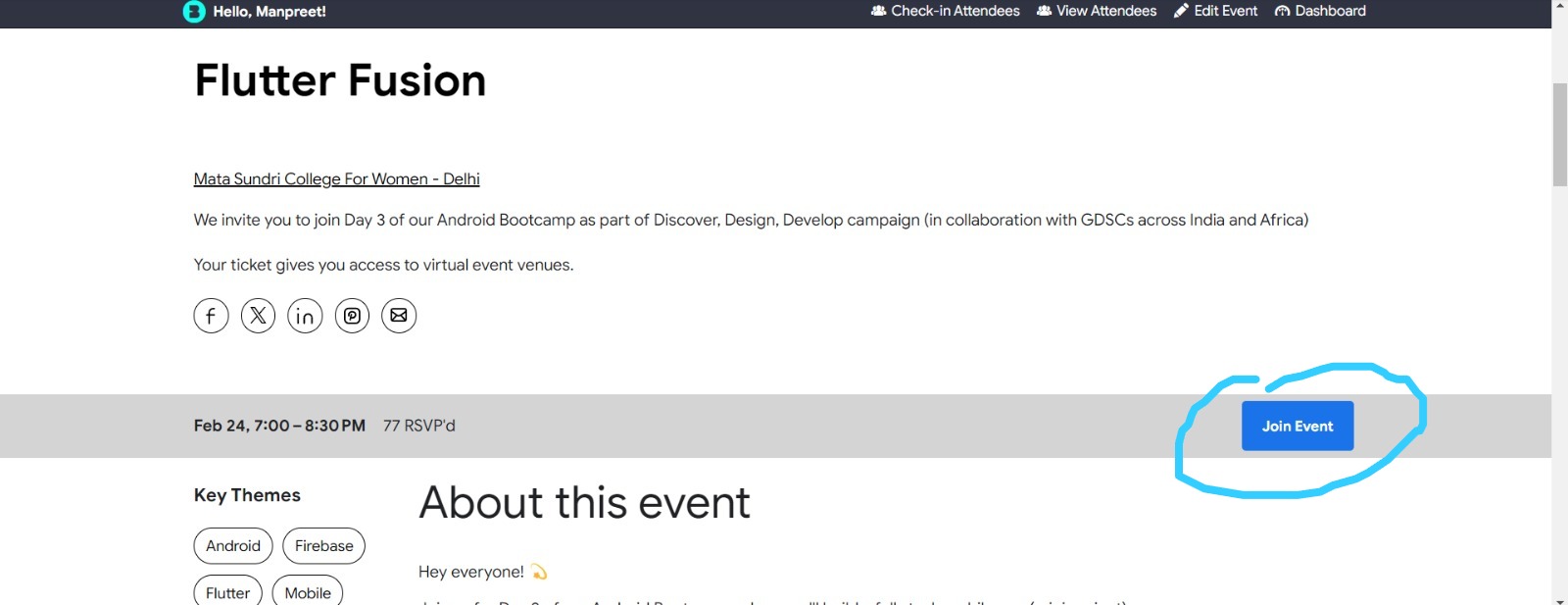The image size is (1568, 605).
Task: Share event on Facebook
Action: coord(211,316)
